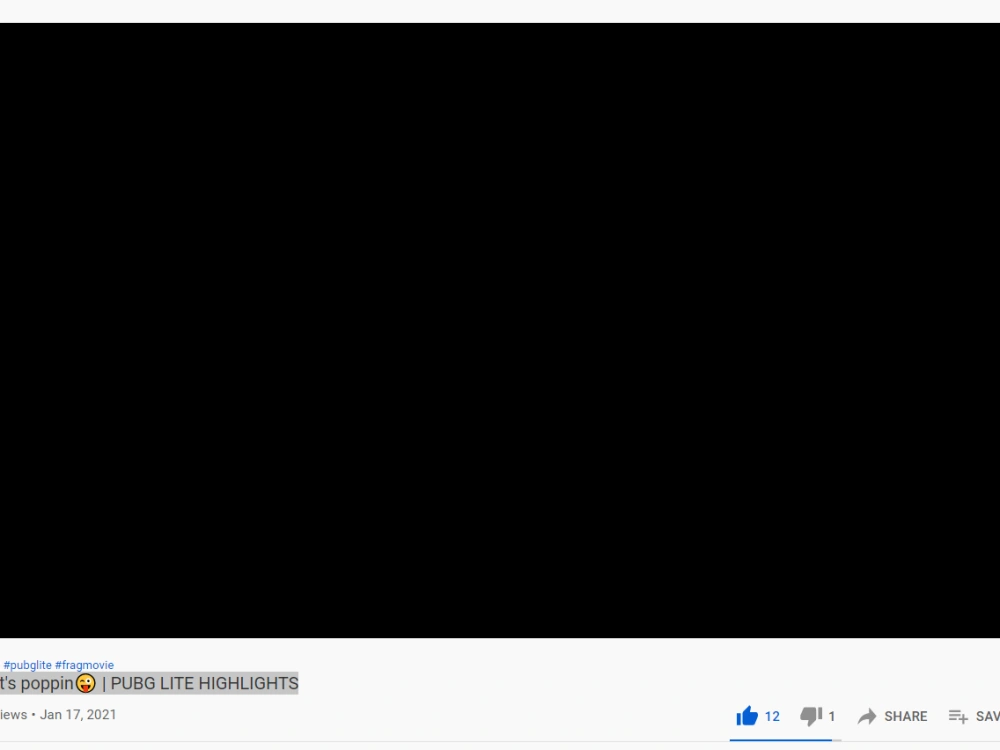Click the share arrow icon
Viewport: 1000px width, 750px height.
867,716
